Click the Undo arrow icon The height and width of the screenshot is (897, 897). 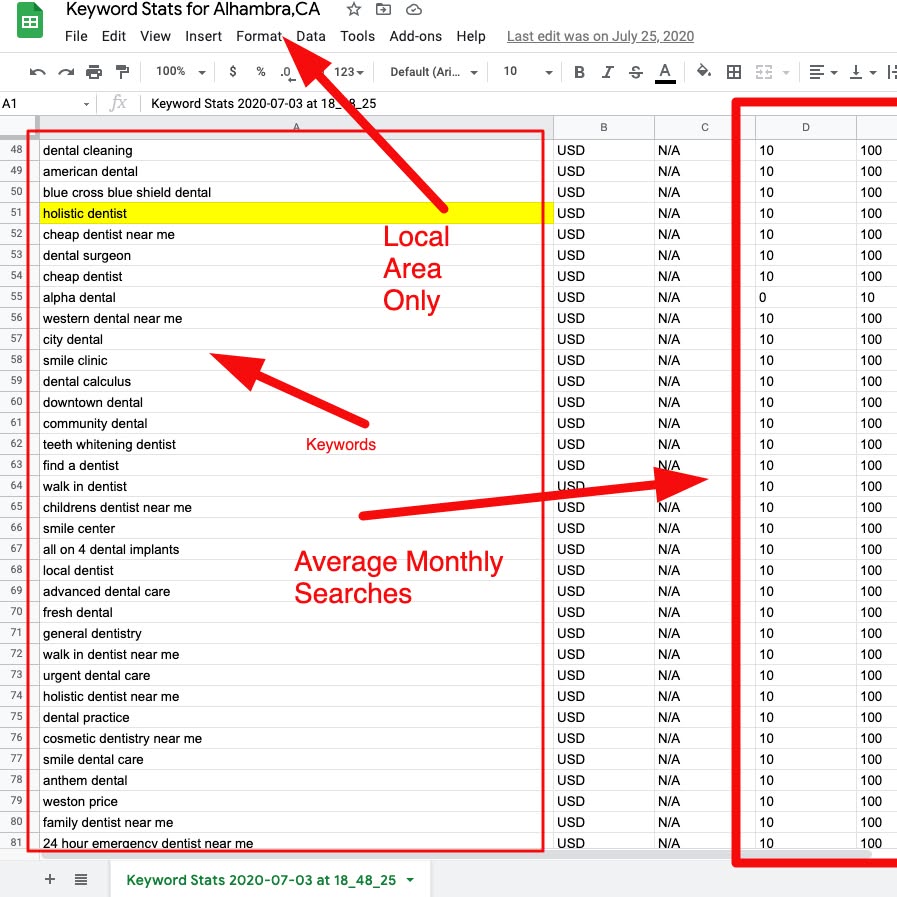[38, 72]
